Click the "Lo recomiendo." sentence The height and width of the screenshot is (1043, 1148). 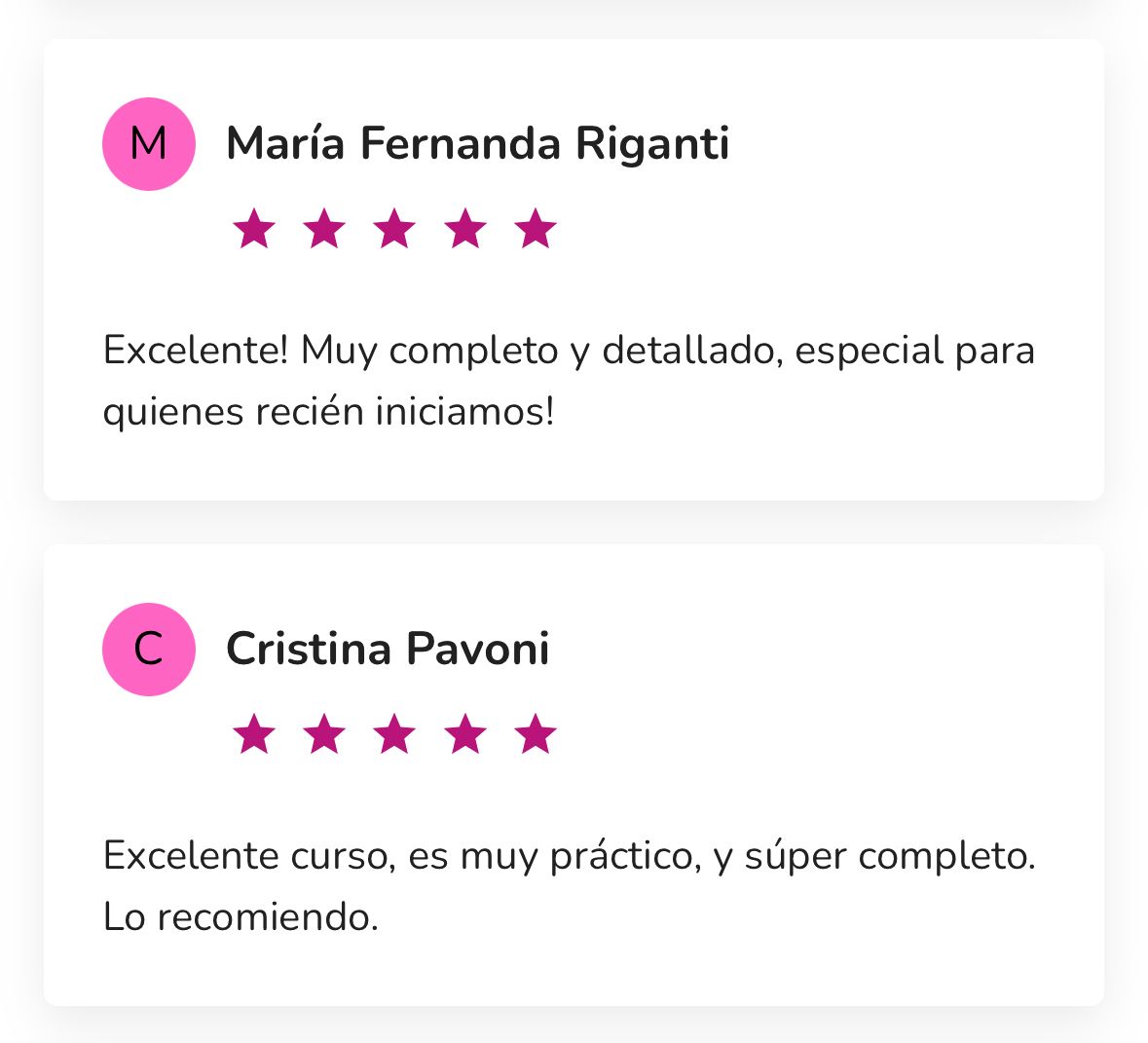(x=241, y=916)
